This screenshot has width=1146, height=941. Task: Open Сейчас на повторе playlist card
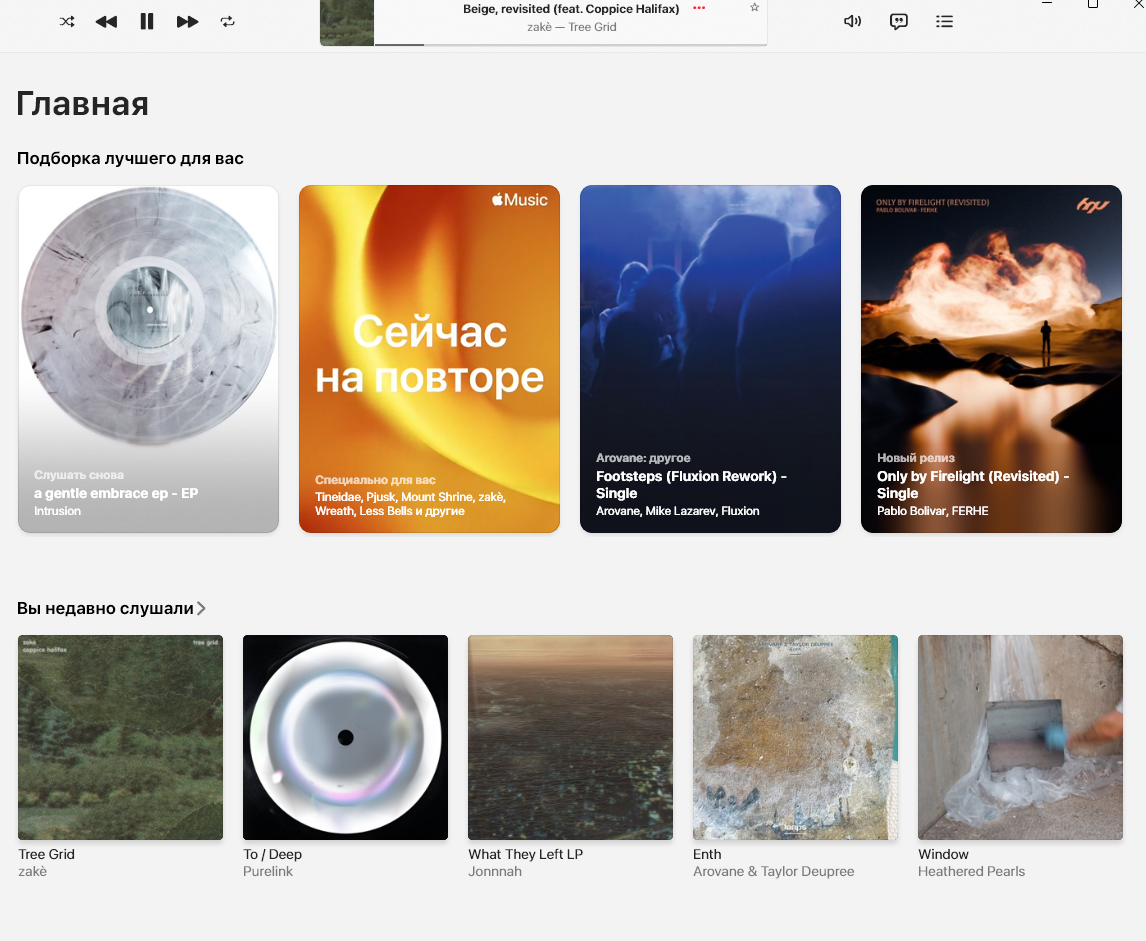tap(429, 359)
